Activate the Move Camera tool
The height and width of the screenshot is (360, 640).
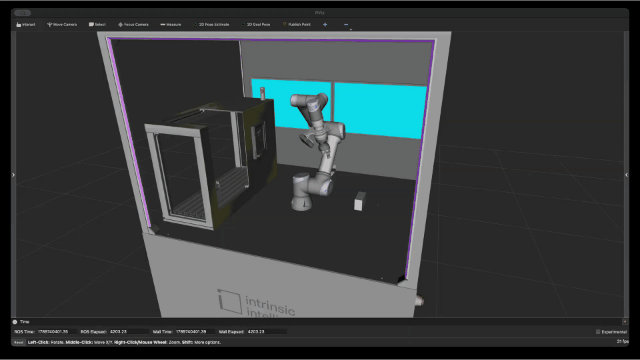point(62,24)
